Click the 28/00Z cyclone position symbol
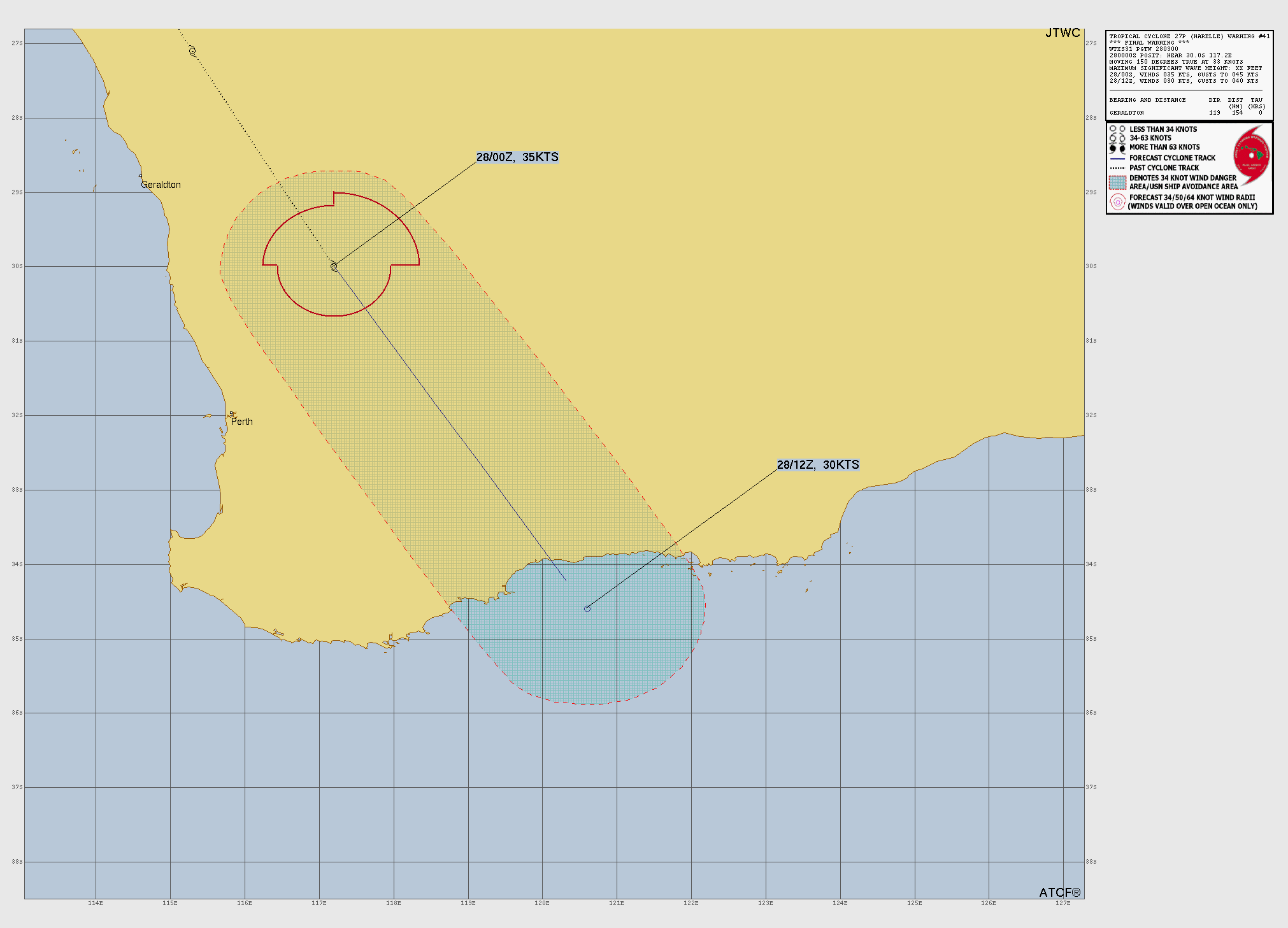This screenshot has width=1288, height=928. tap(334, 266)
